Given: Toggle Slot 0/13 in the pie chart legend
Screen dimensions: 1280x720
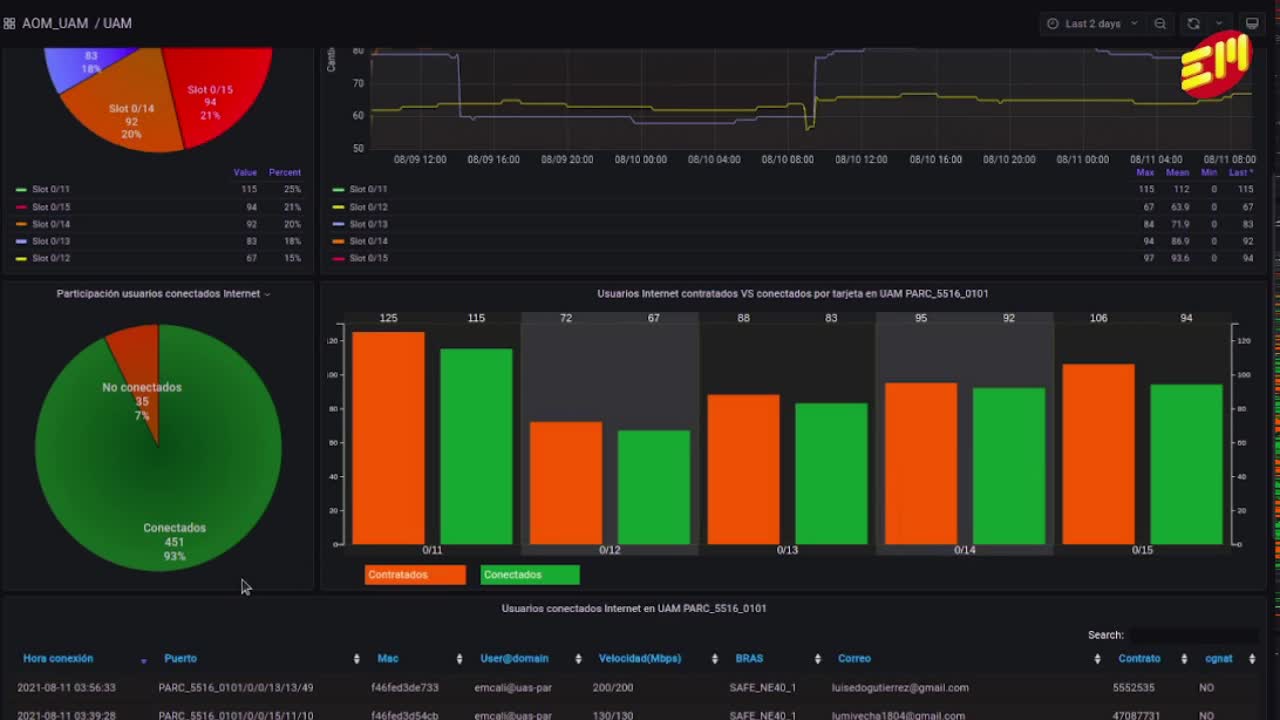Looking at the screenshot, I should (50, 241).
